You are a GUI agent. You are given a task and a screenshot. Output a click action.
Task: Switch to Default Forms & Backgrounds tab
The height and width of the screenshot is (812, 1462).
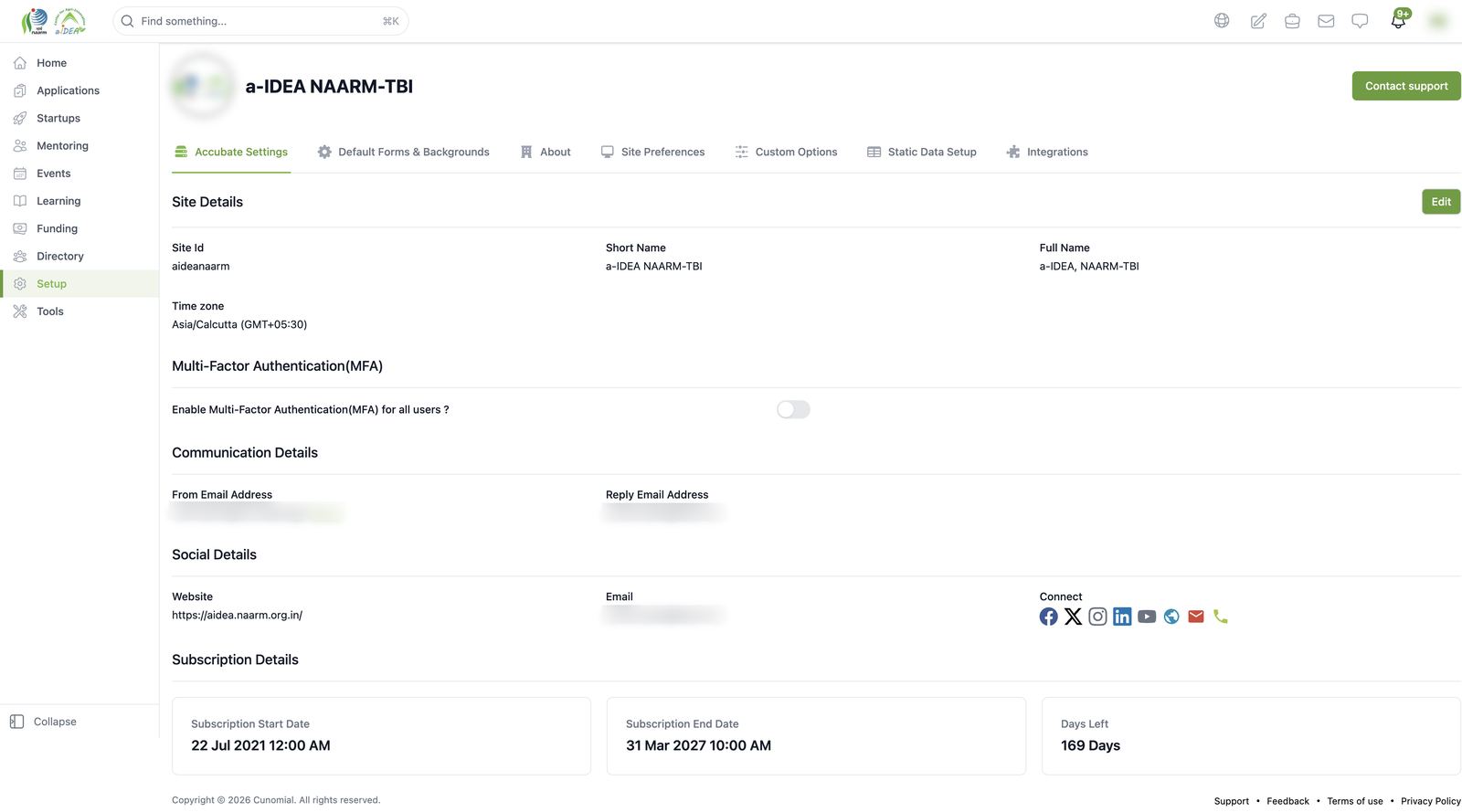403,153
